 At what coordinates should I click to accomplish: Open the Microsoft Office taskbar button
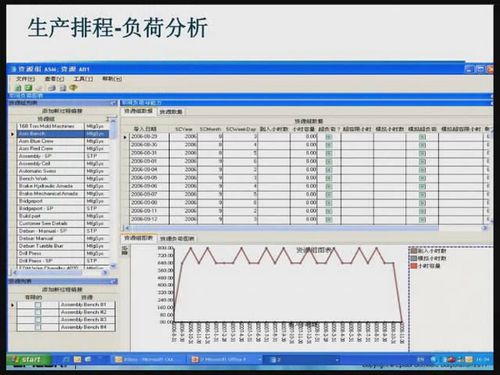224,360
